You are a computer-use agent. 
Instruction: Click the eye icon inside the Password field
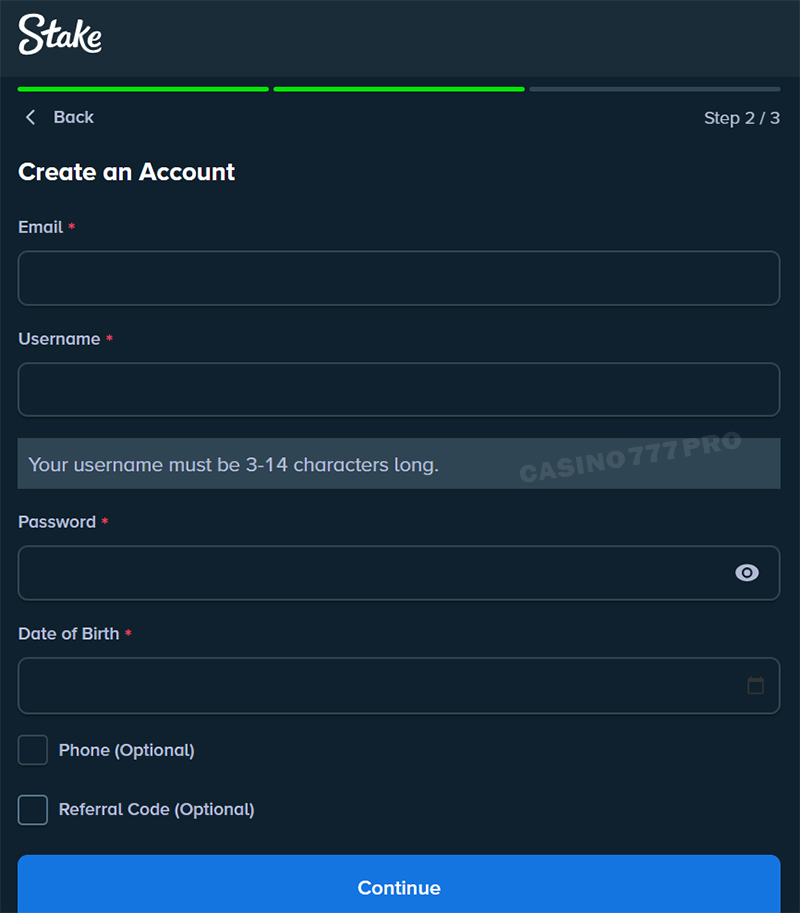click(x=746, y=572)
